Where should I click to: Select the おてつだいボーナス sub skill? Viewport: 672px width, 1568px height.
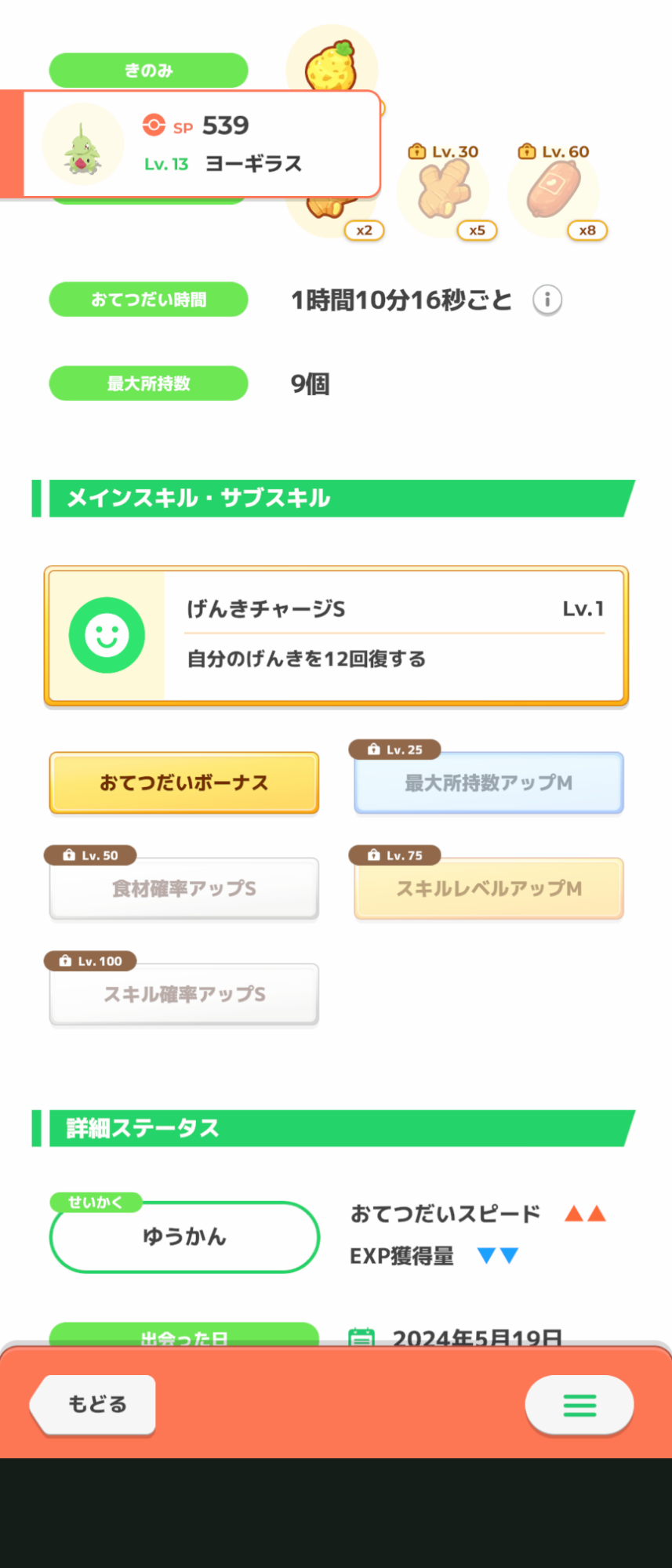(x=184, y=782)
